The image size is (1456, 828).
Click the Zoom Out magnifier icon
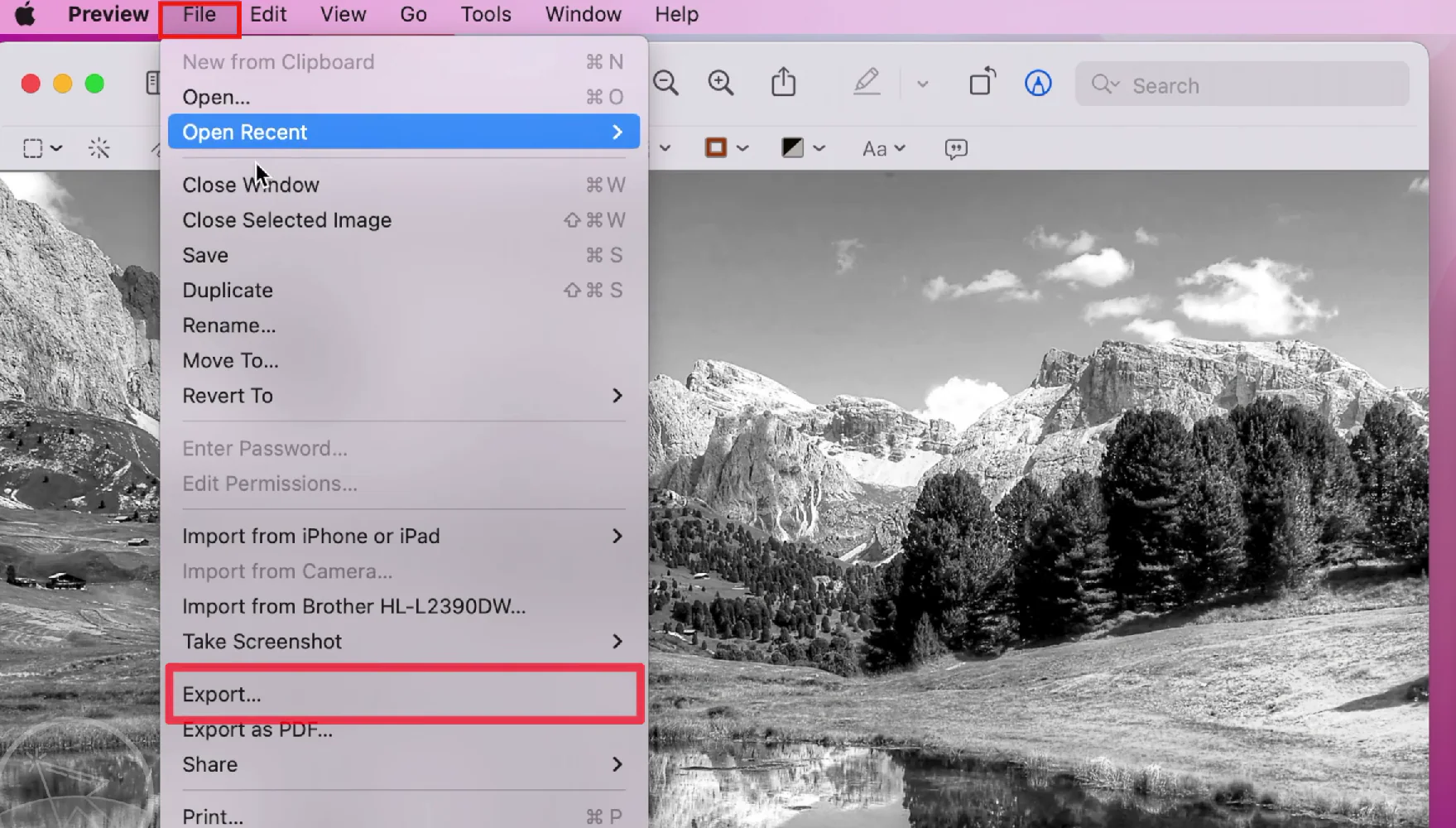tap(666, 83)
